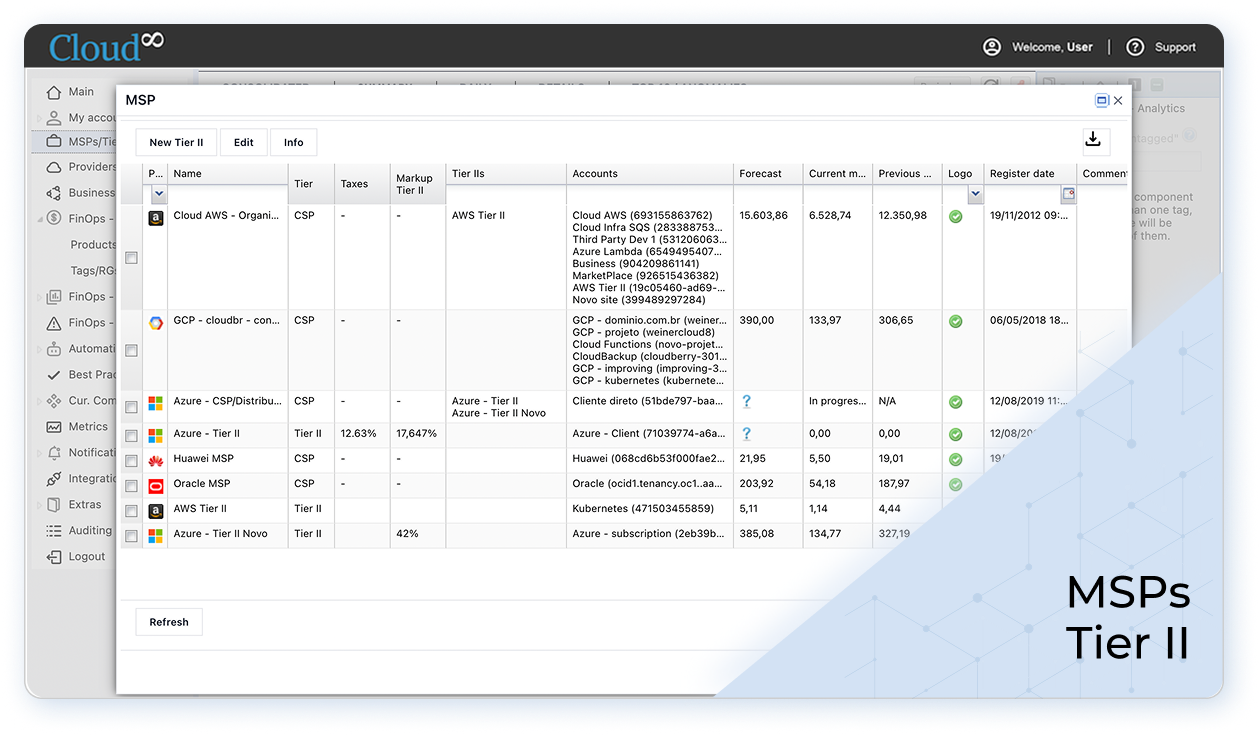Viewport: 1260px width, 735px height.
Task: Click the Oracle logo icon
Action: (156, 486)
